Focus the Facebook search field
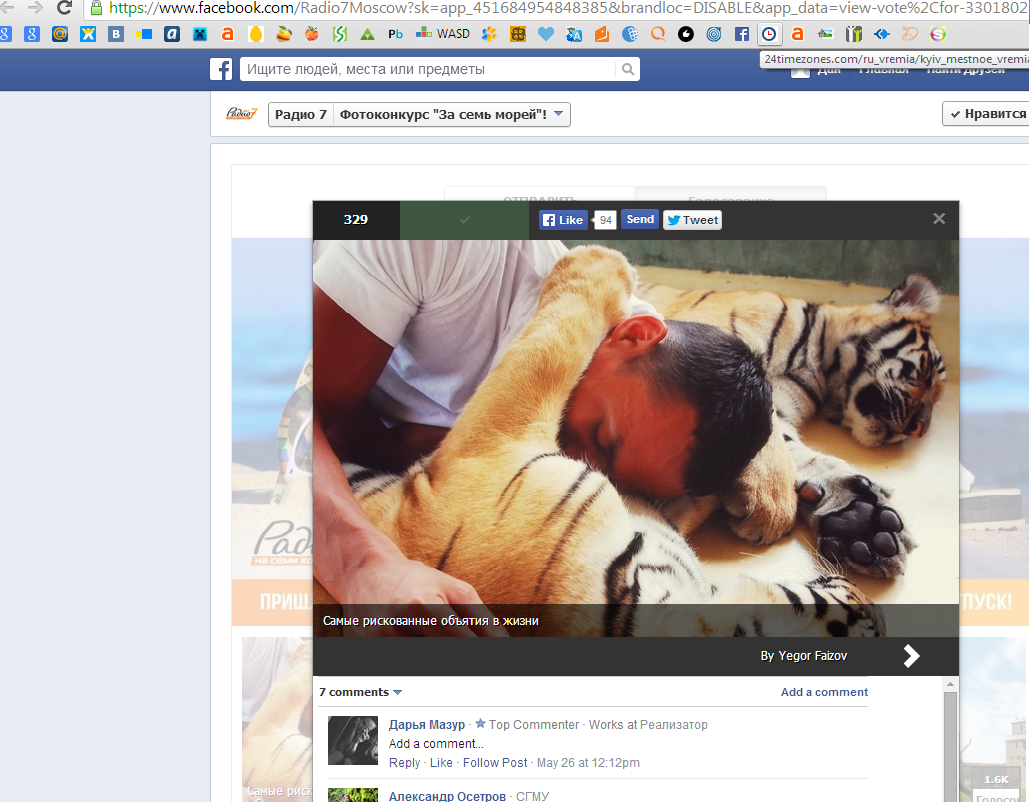 (x=428, y=69)
